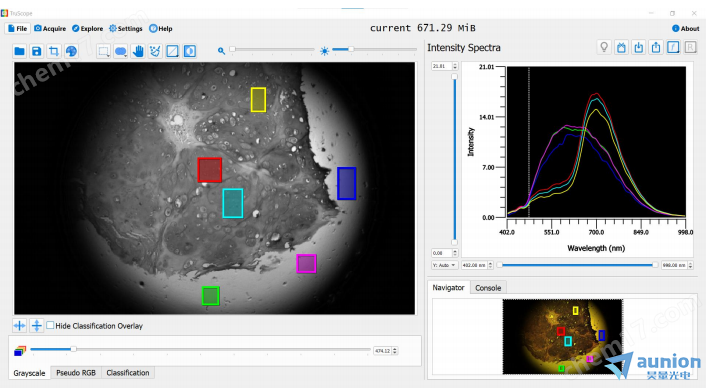Screen dimensions: 713x391
Task: Click the import download icon in spectra toolbar
Action: [x=638, y=47]
